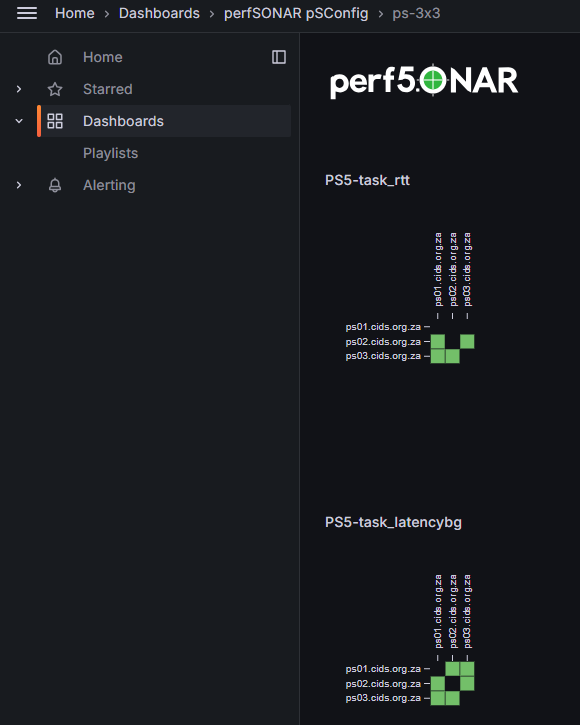Click PS5-task_rtt cell ps03 row, ps01 column
Image resolution: width=580 pixels, height=725 pixels.
pyautogui.click(x=438, y=356)
